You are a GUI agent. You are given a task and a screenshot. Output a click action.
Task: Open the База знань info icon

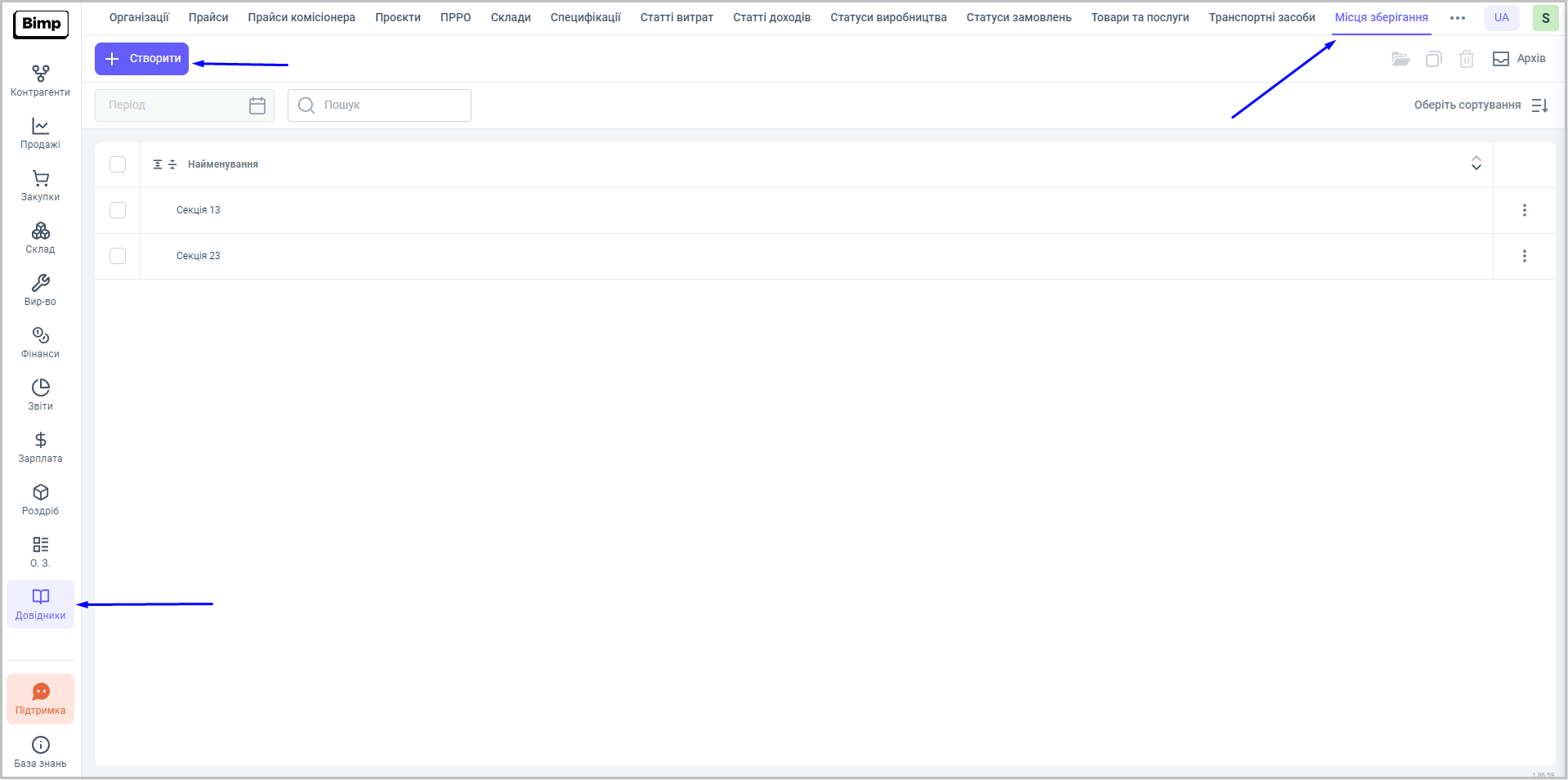point(40,745)
